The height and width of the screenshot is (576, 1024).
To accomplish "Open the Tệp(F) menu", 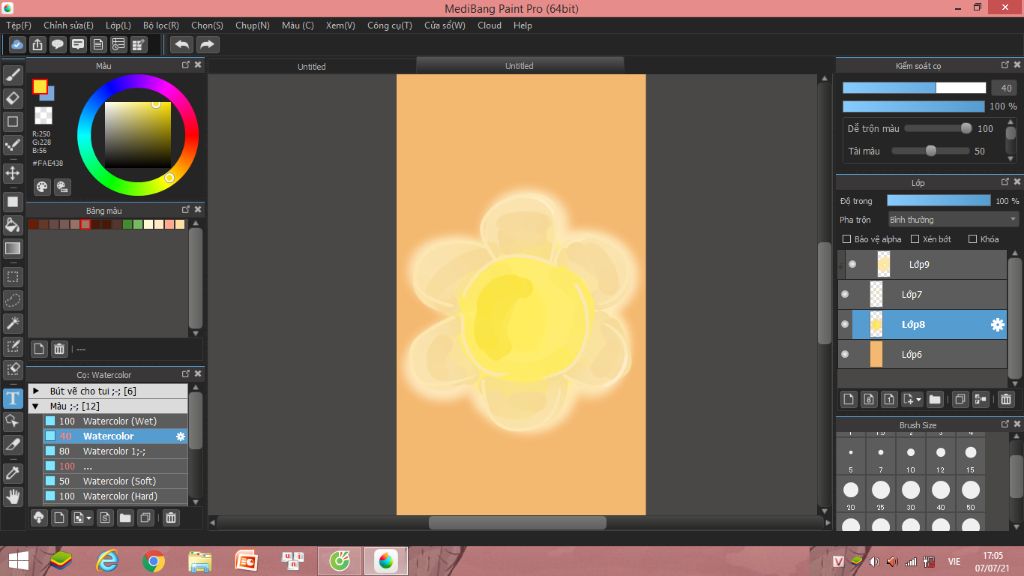I will (x=18, y=25).
